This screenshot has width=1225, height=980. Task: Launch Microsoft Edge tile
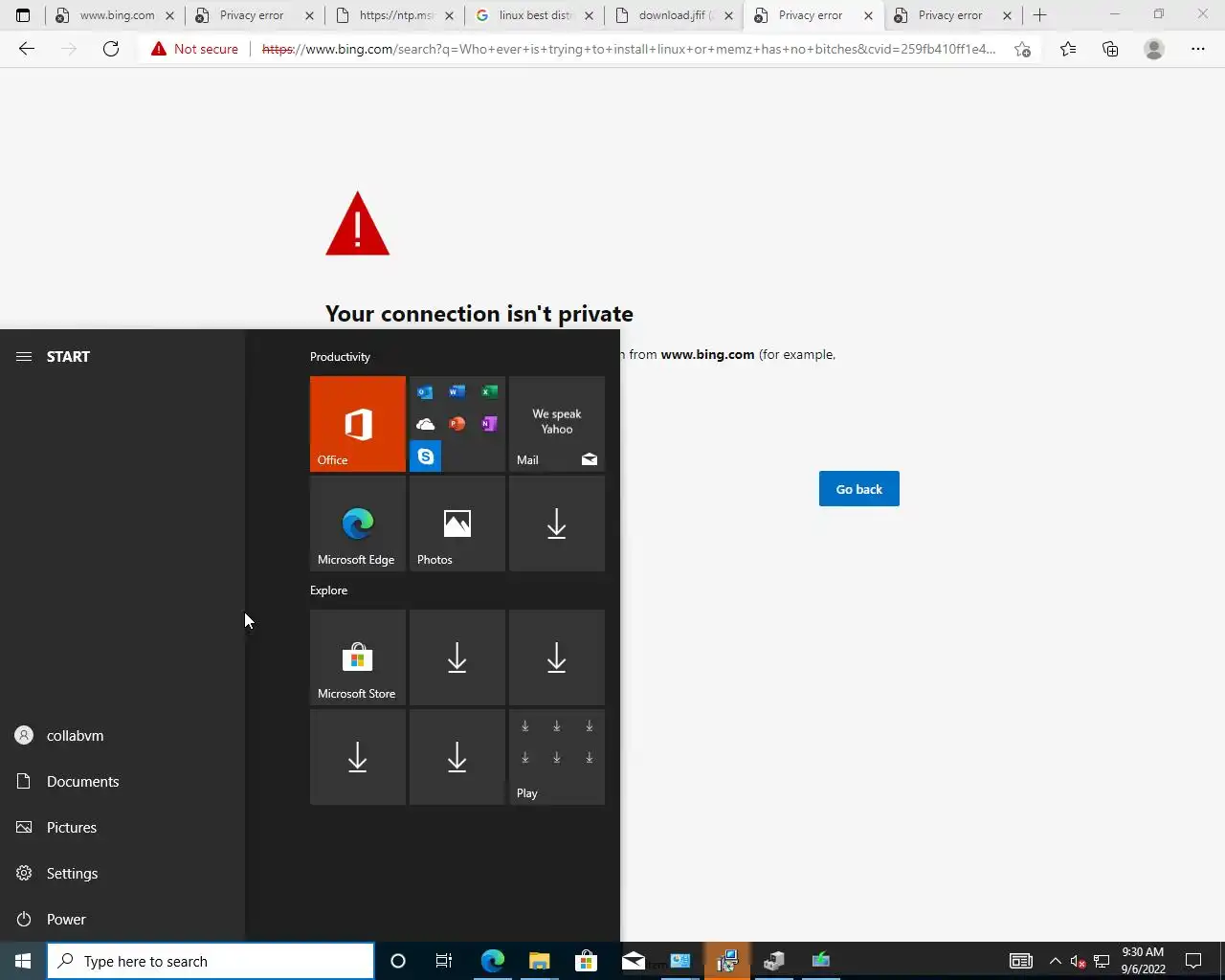click(358, 523)
